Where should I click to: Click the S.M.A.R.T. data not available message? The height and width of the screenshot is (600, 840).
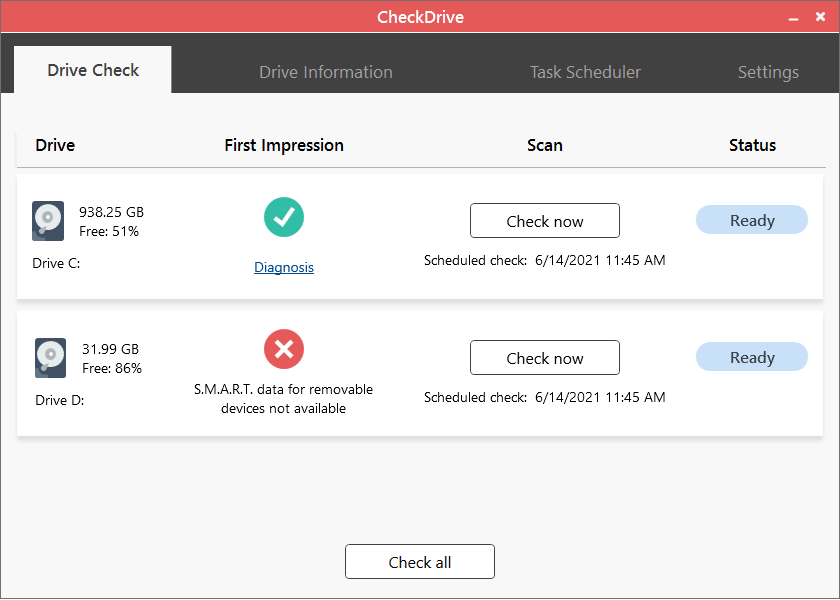[x=283, y=399]
